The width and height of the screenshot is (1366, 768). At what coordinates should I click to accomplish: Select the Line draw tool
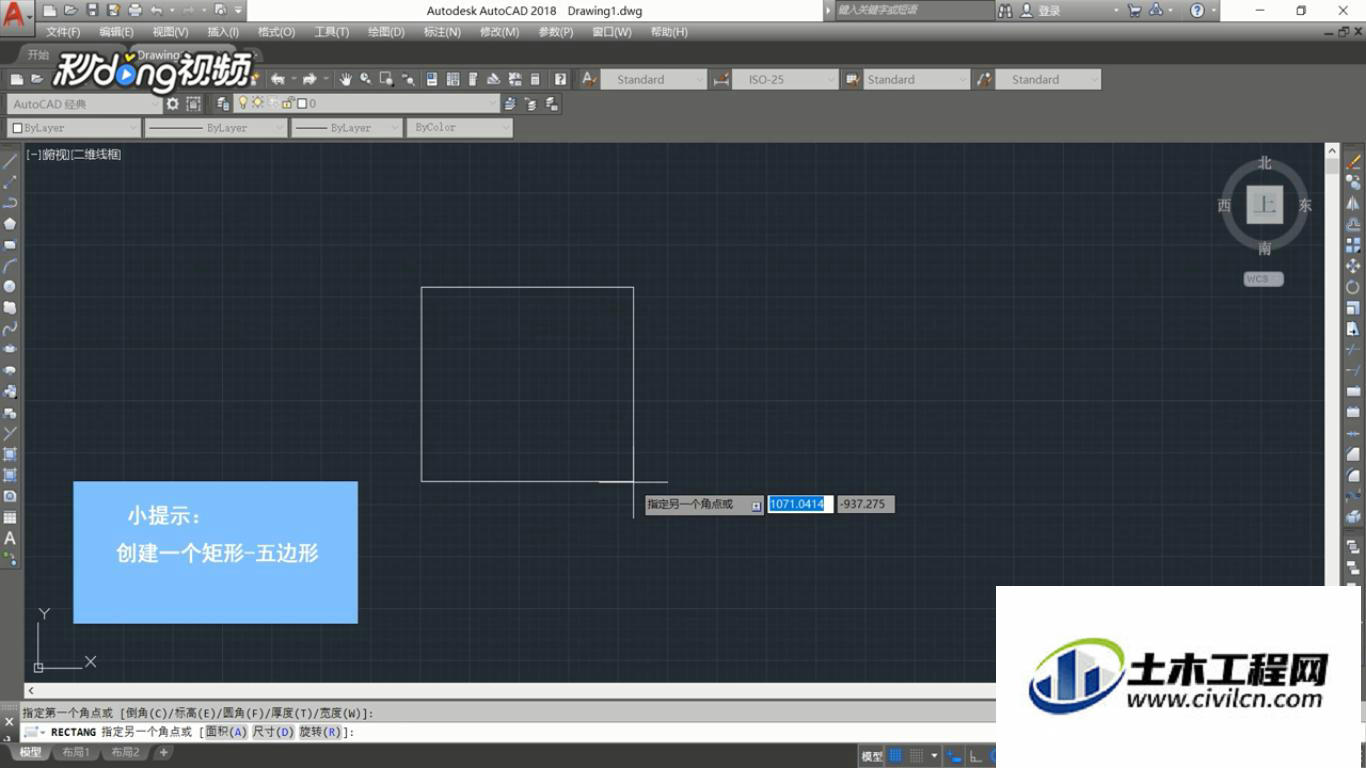pyautogui.click(x=10, y=161)
